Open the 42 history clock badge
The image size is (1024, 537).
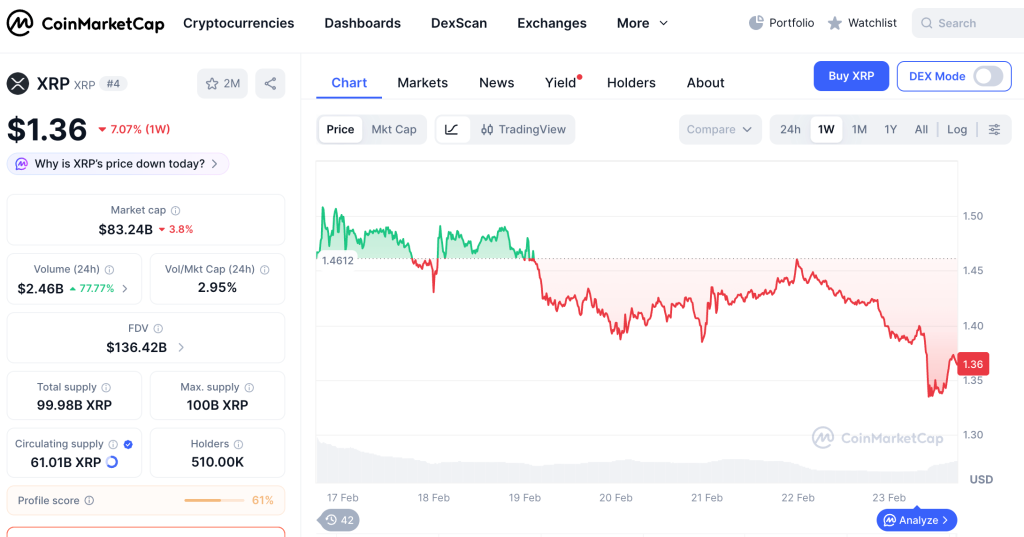[x=339, y=520]
